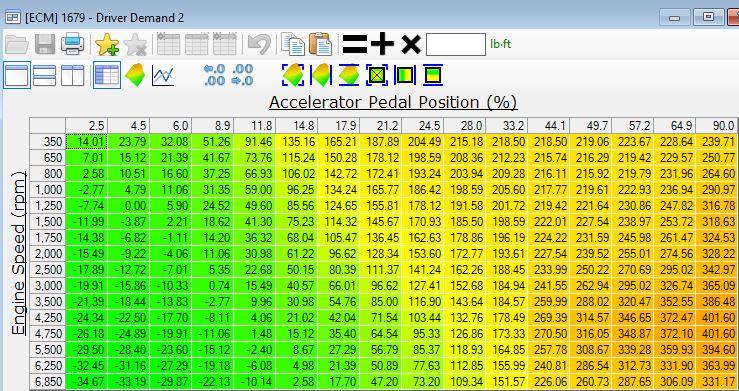Remove favorite using the greyed star icon
Viewport: 739px width, 391px height.
[135, 45]
